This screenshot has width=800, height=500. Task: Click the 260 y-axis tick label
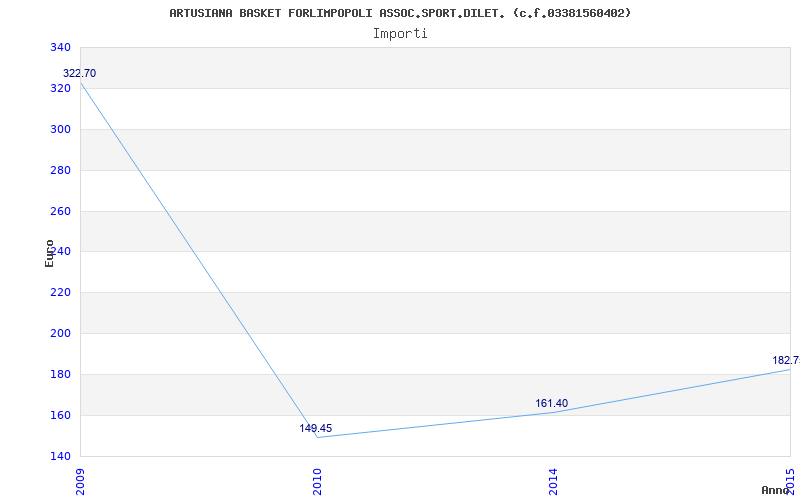(60, 211)
